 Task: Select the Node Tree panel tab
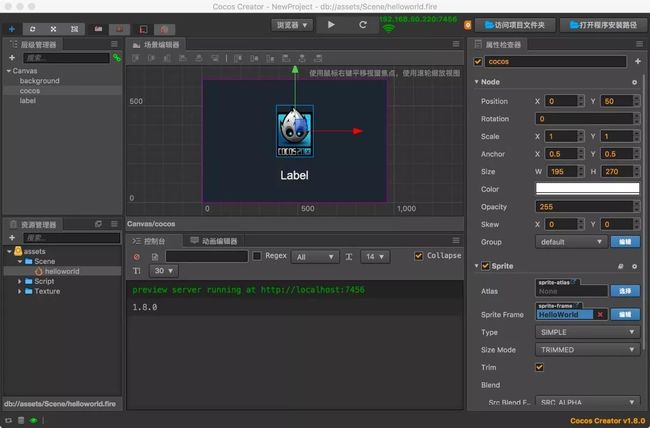[x=33, y=44]
